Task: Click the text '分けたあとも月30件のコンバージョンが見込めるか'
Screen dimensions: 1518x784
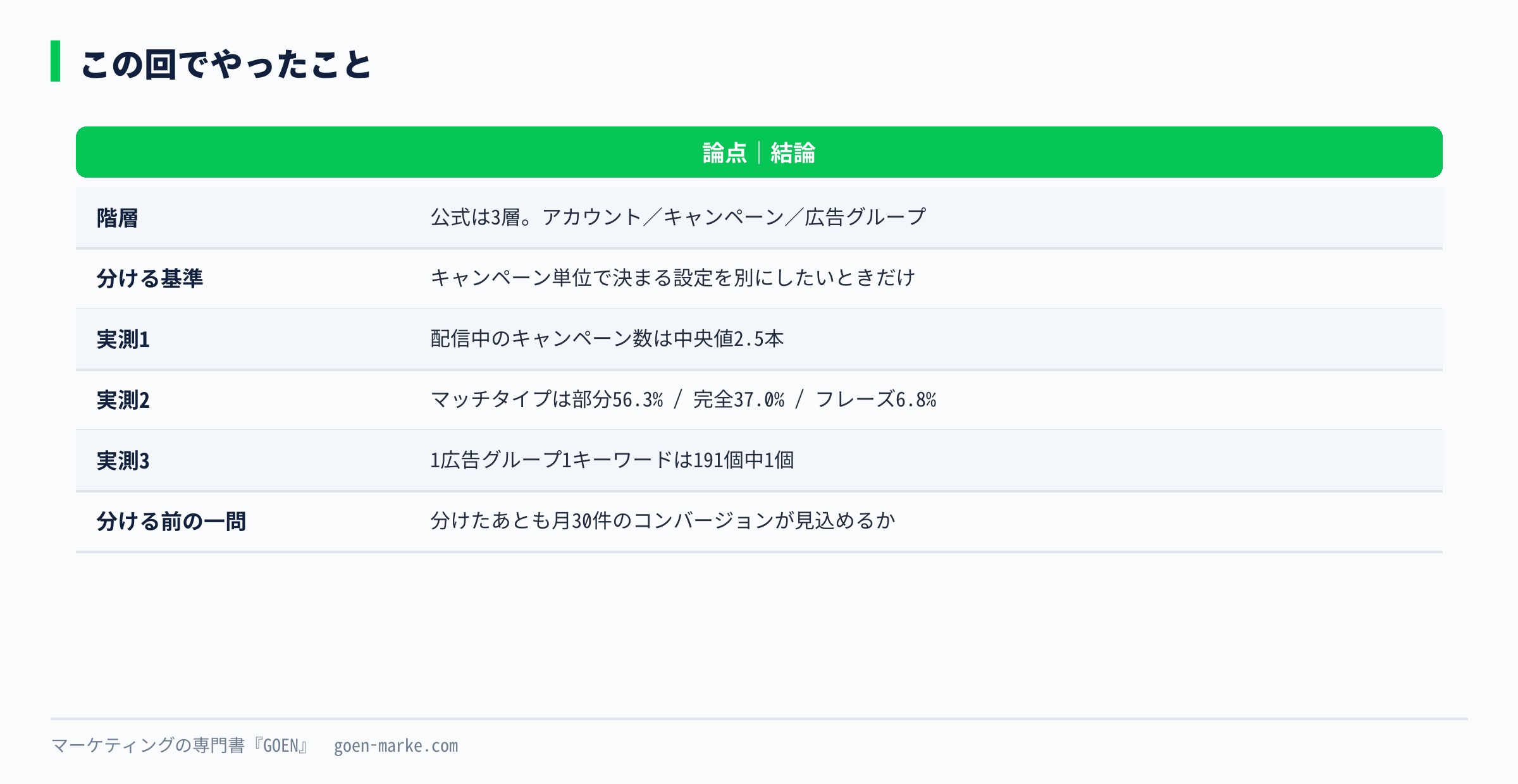Action: [x=663, y=521]
